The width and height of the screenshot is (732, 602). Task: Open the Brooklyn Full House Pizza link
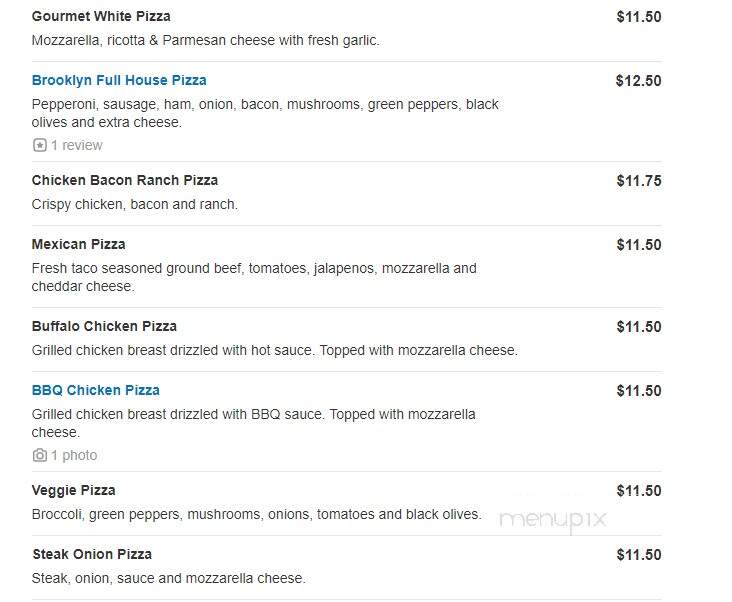pos(119,80)
